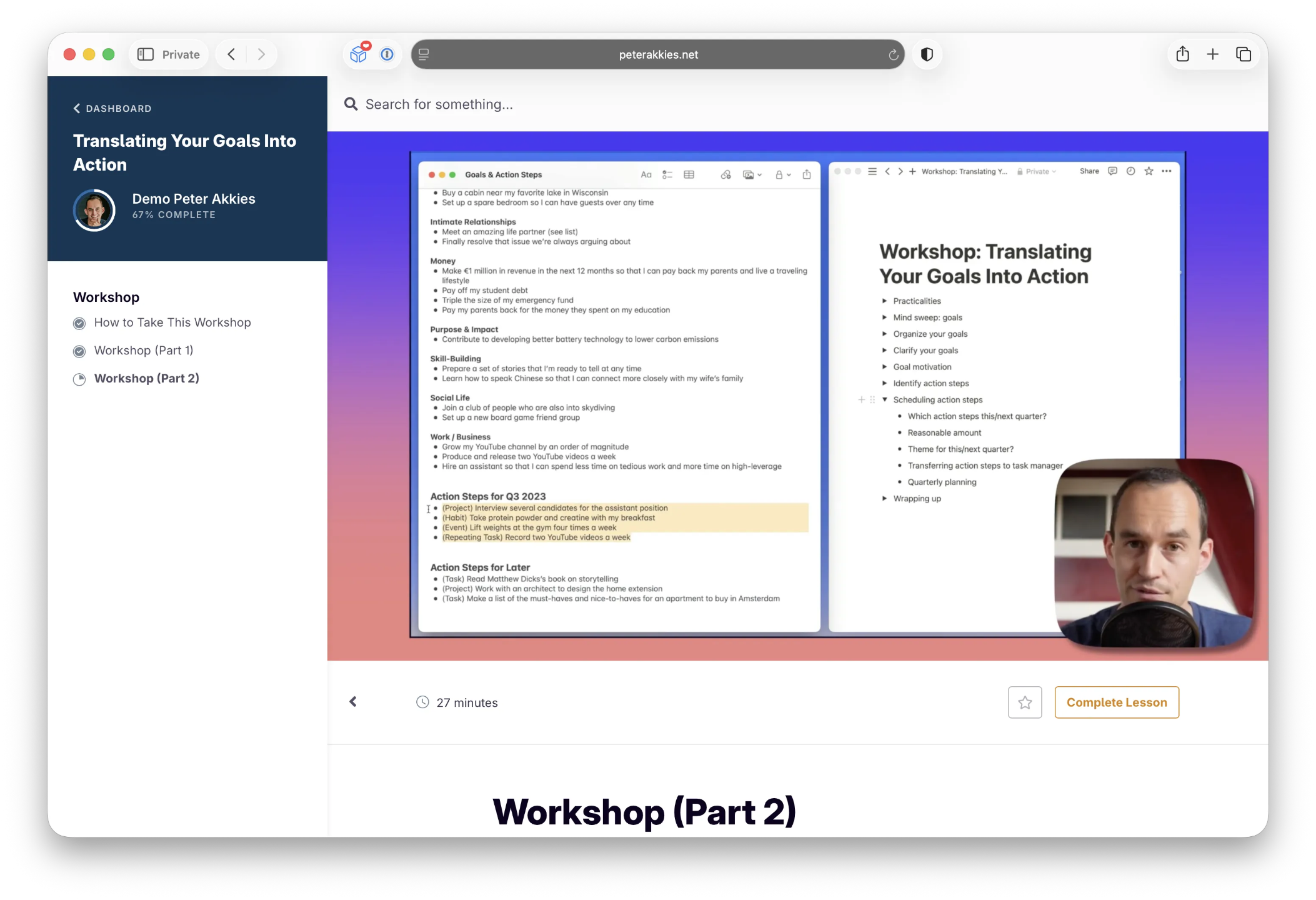This screenshot has height=900, width=1316.
Task: Click the page menu icon in address bar
Action: click(424, 55)
